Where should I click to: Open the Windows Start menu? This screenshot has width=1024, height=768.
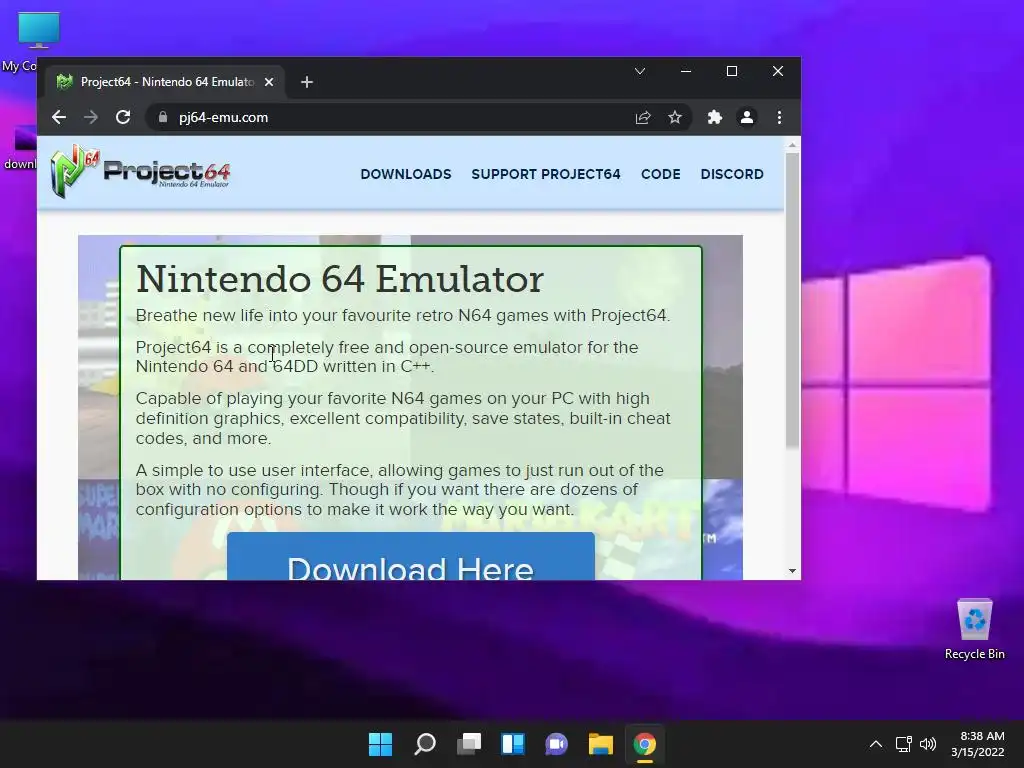(x=381, y=744)
